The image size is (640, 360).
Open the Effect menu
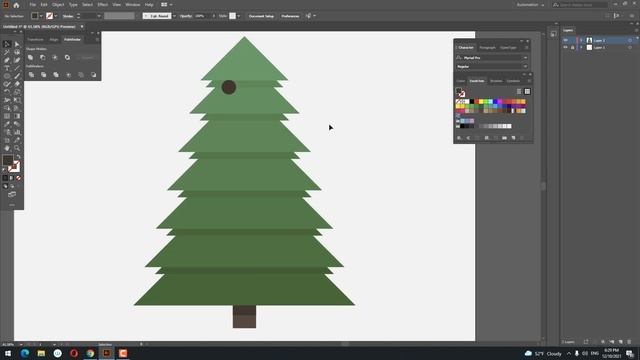click(x=102, y=5)
